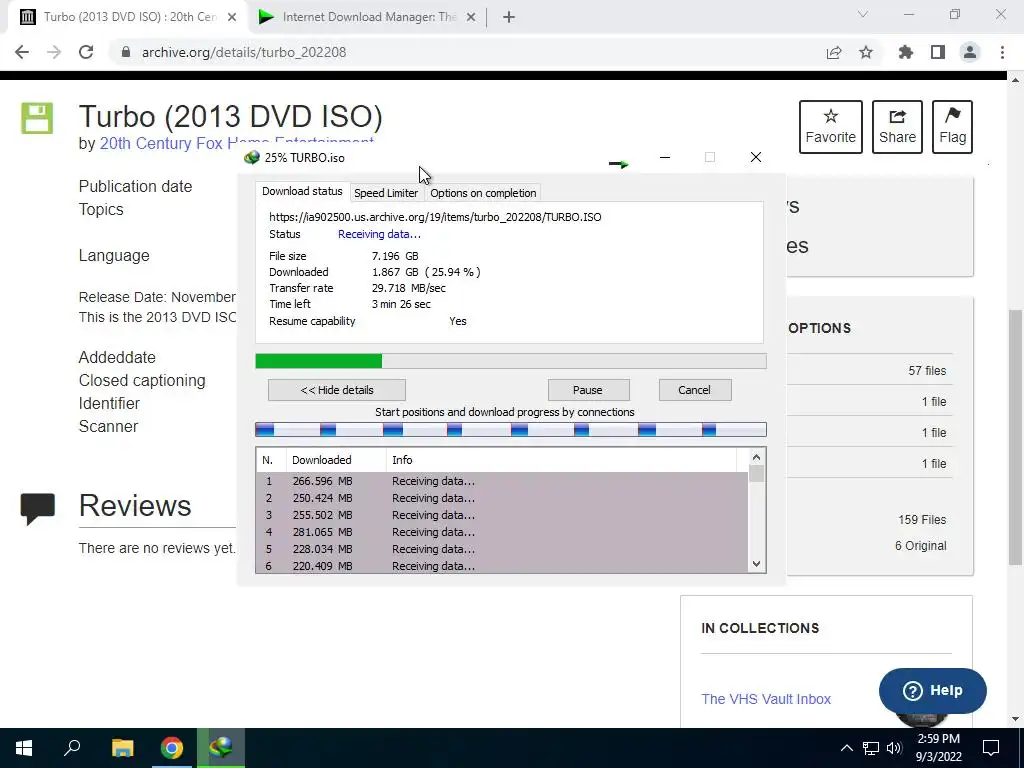The height and width of the screenshot is (768, 1024).
Task: Select connection row 2 with 250.424 MB
Action: pos(502,498)
